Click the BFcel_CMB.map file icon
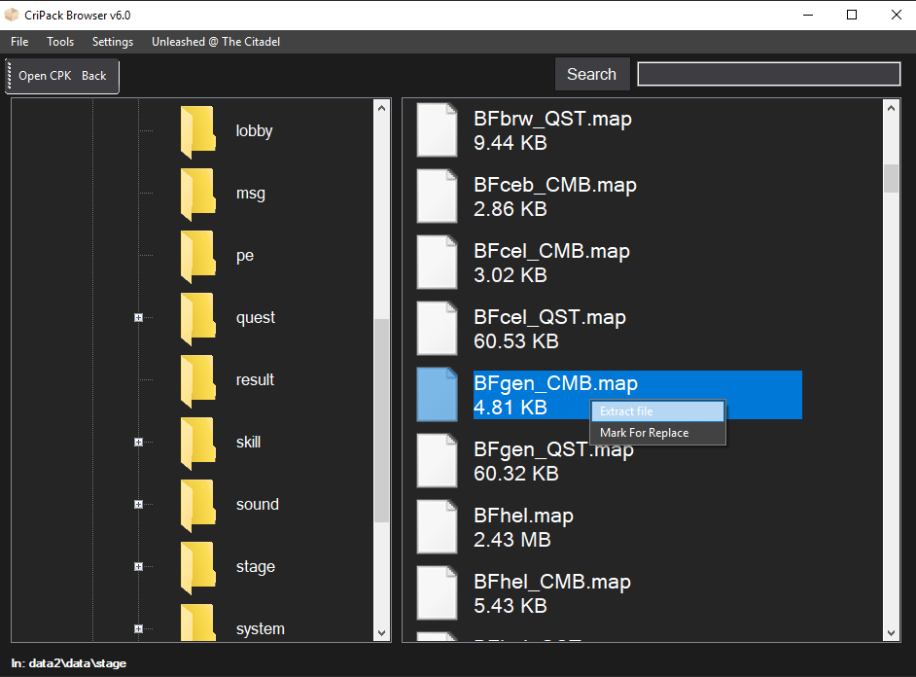Screen dimensions: 916x677 click(x=437, y=262)
